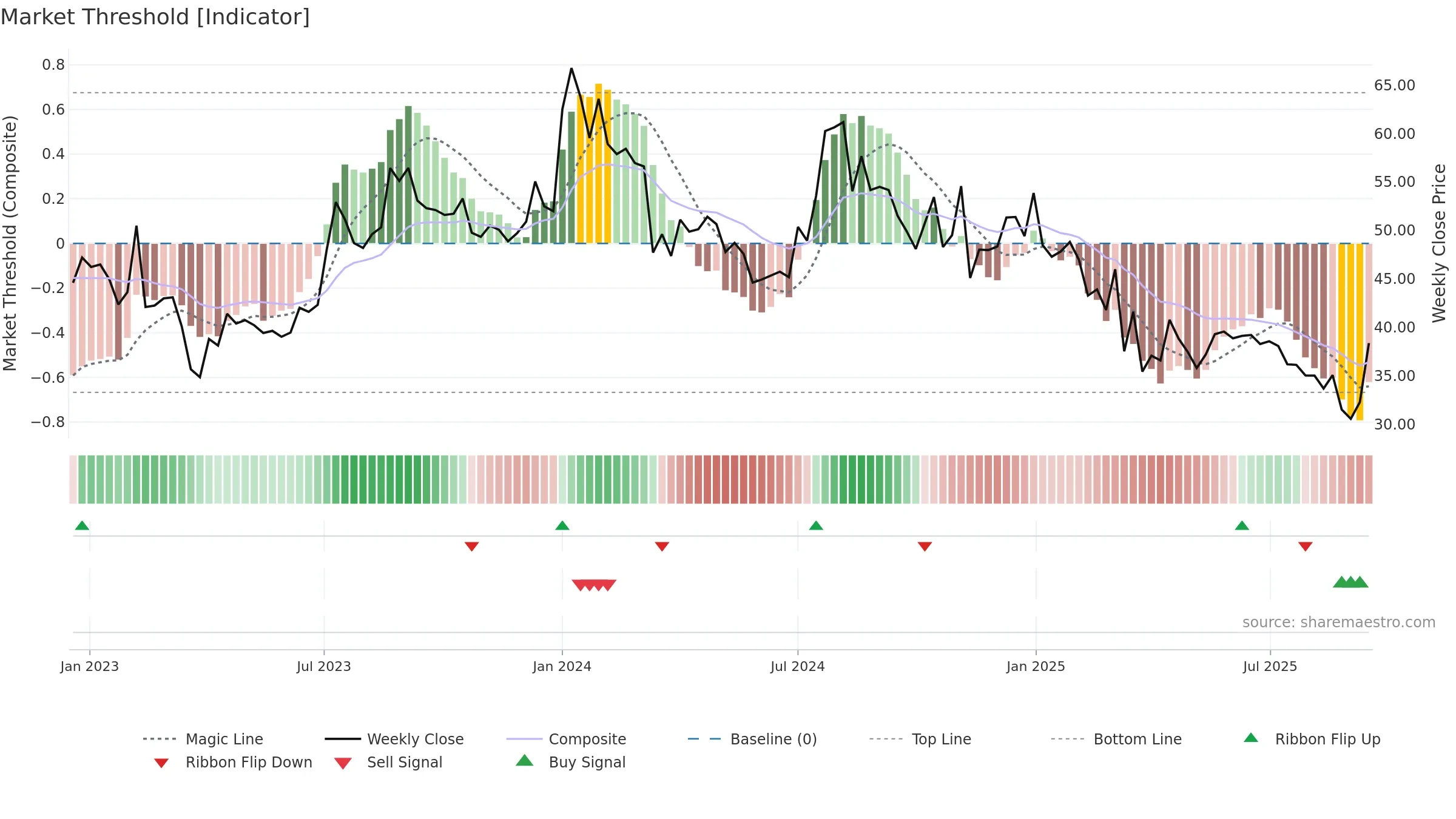Click the green buy signal cluster at far right
Screen dimensions: 1456x819
1350,582
